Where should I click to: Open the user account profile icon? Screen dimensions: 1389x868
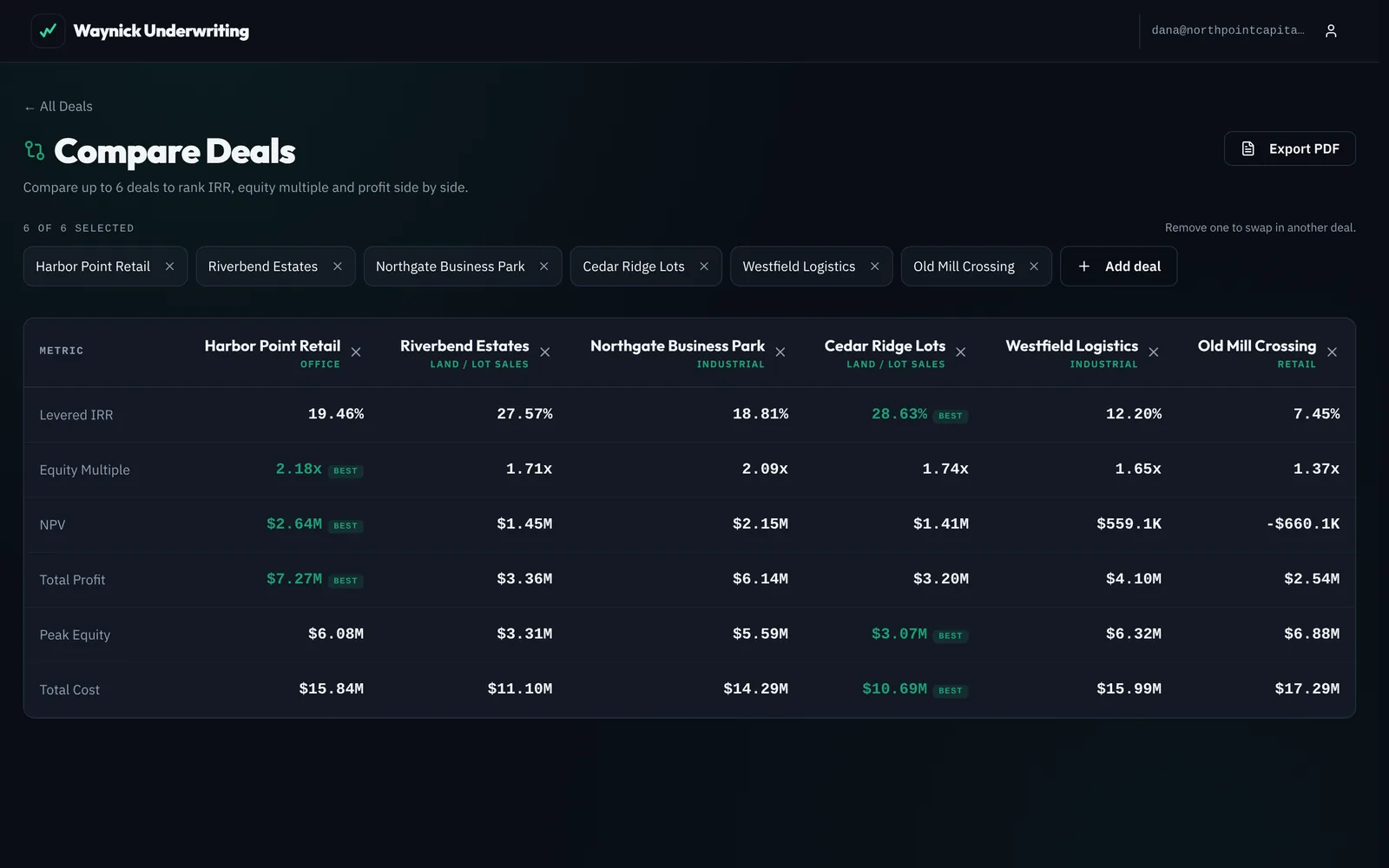pyautogui.click(x=1331, y=30)
